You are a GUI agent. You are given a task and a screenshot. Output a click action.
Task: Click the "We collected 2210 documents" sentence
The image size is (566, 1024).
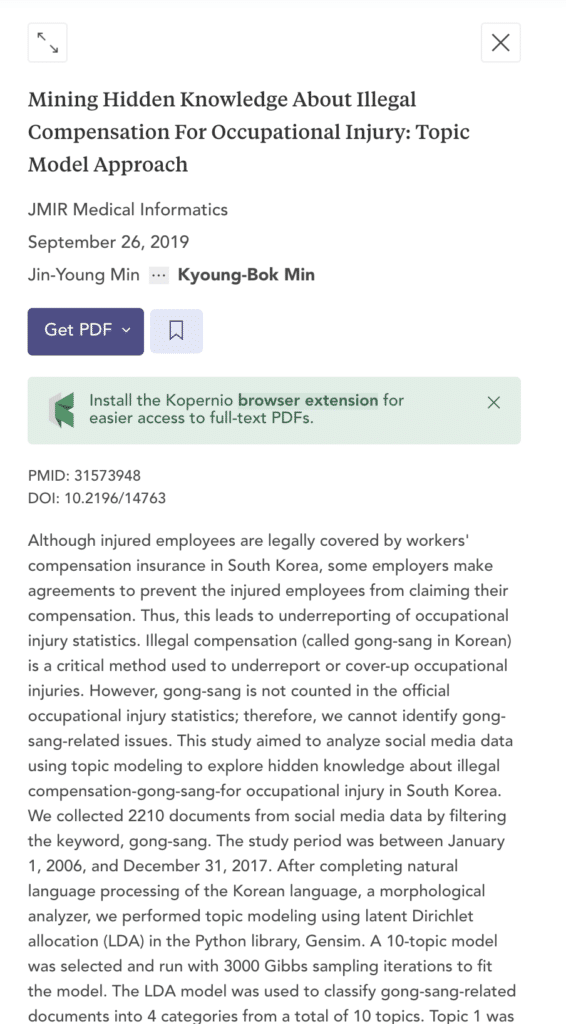[x=267, y=828]
